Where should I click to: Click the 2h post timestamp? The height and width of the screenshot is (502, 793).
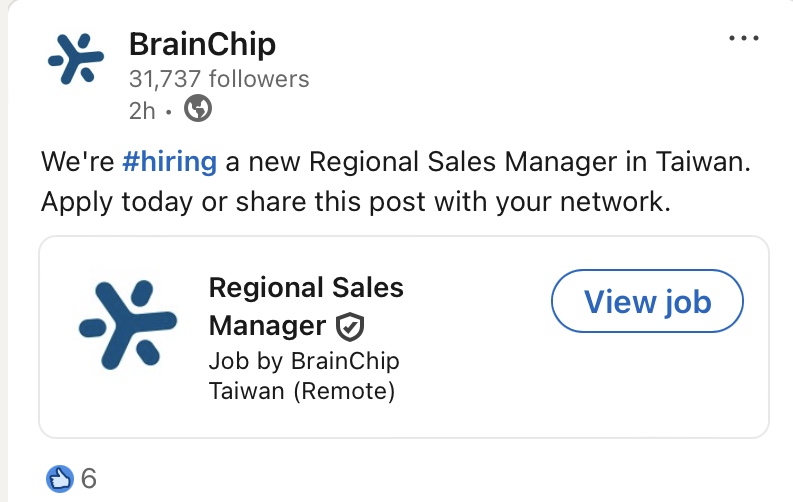(x=142, y=110)
